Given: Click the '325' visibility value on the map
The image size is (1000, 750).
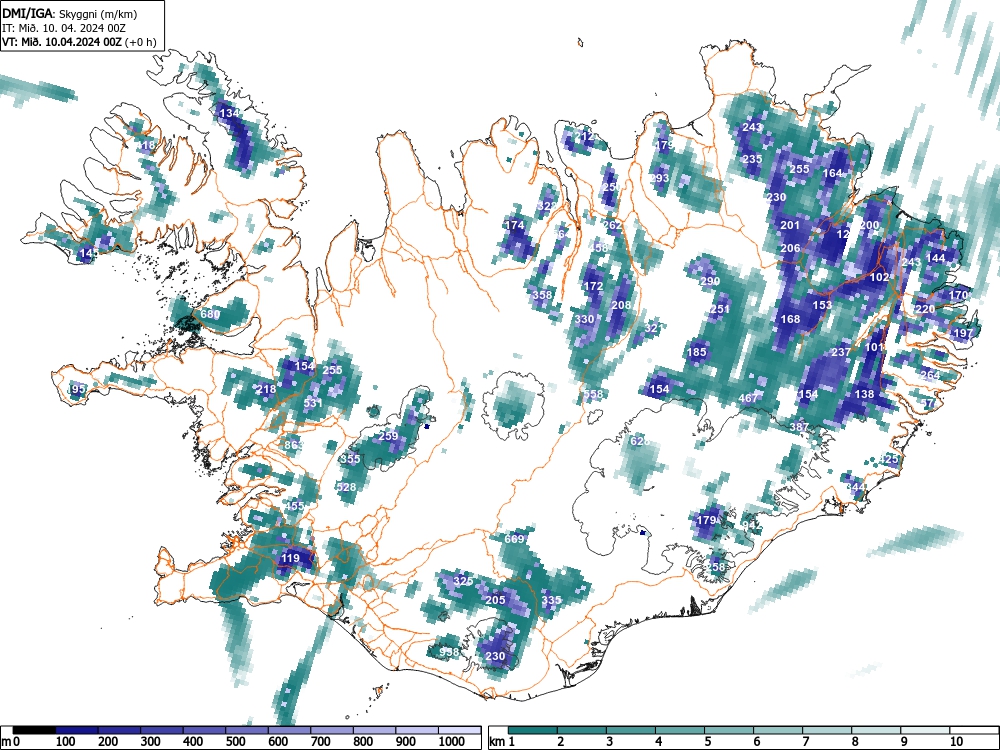Looking at the screenshot, I should 464,581.
